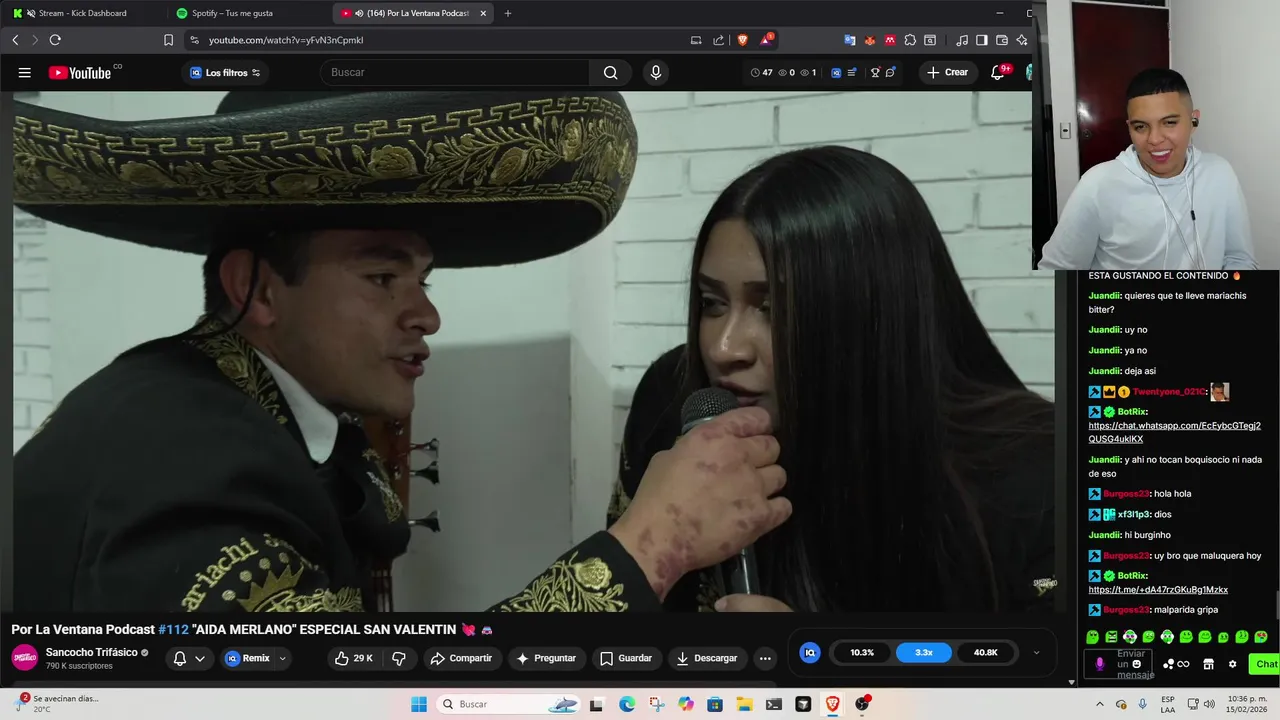Viewport: 1280px width, 720px height.
Task: Open the Kick chat shop icon
Action: click(1208, 664)
